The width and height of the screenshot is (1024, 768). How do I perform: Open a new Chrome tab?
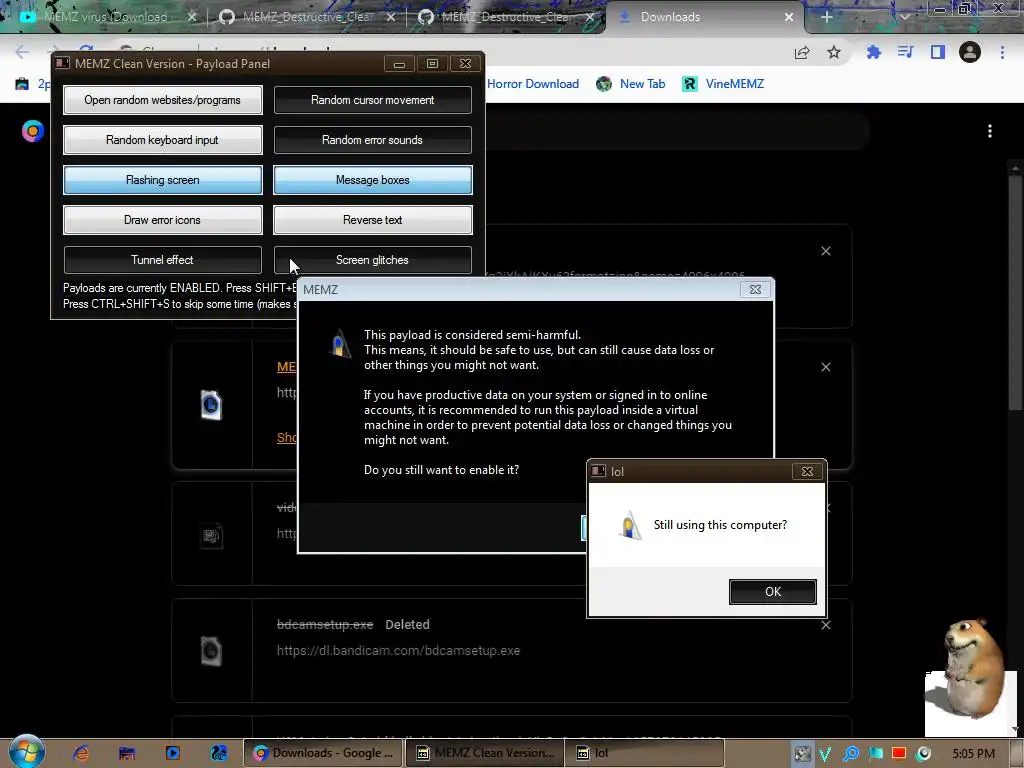[x=826, y=17]
